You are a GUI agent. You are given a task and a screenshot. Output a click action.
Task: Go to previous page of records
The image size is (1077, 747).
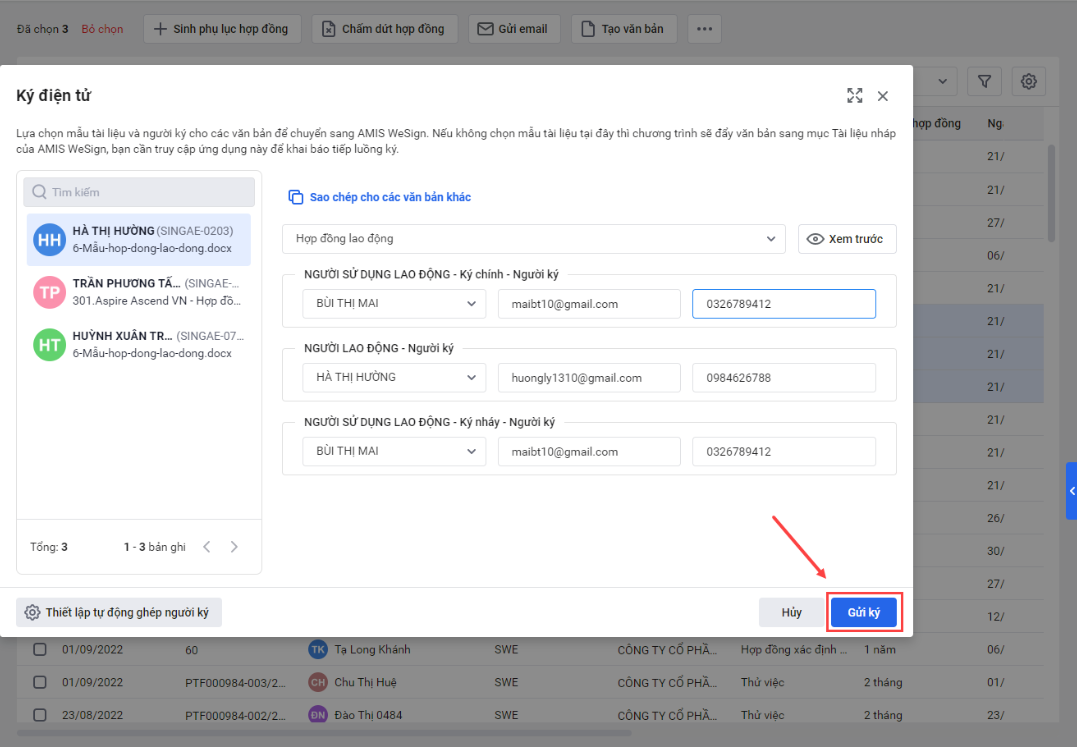point(207,547)
